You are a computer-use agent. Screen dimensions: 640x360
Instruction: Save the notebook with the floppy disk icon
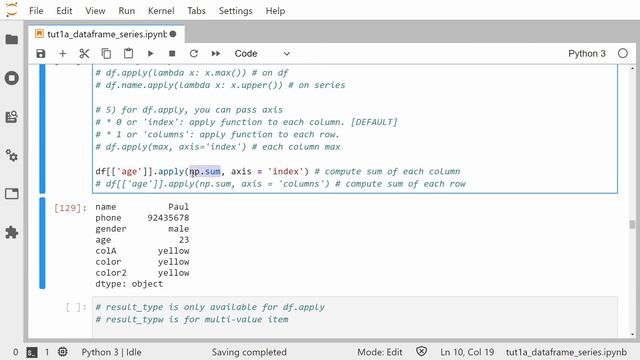(41, 53)
